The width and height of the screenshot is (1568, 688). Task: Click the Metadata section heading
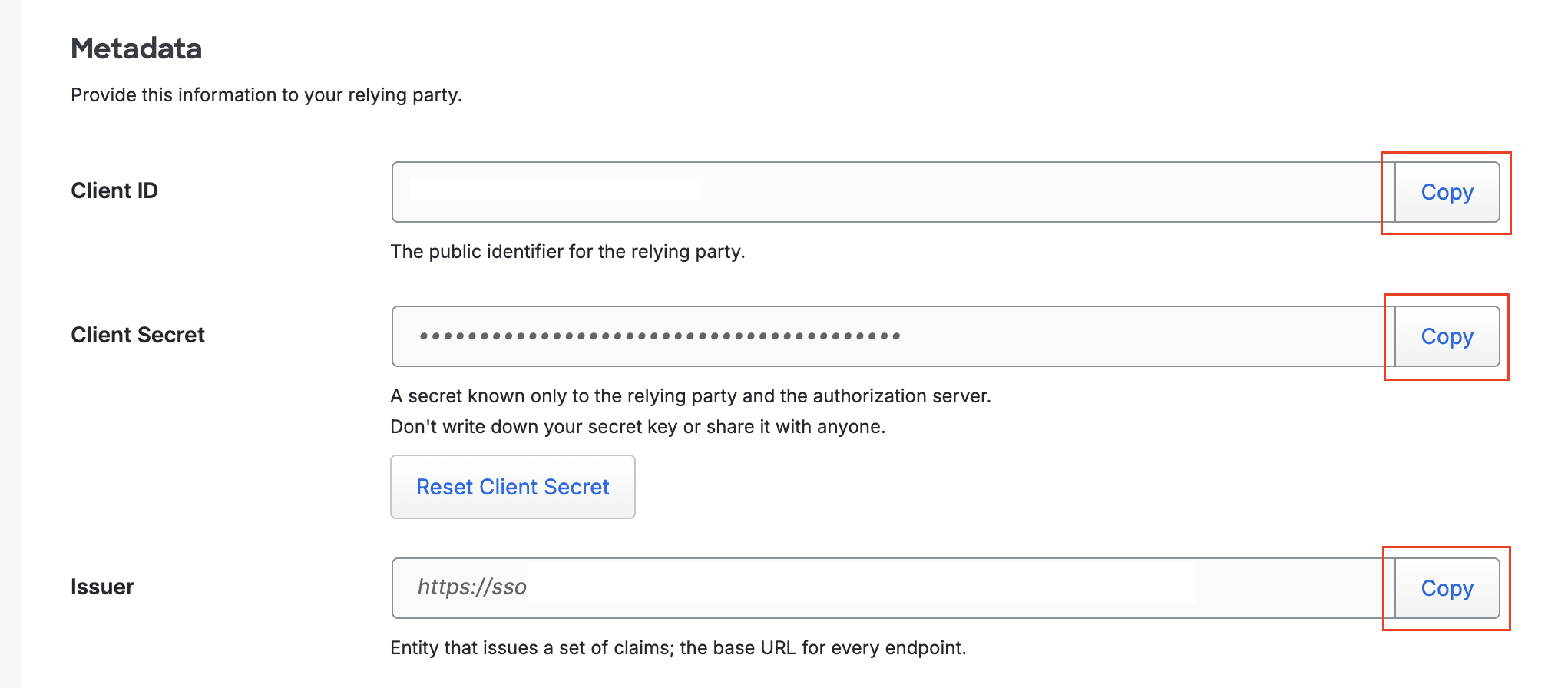tap(136, 48)
